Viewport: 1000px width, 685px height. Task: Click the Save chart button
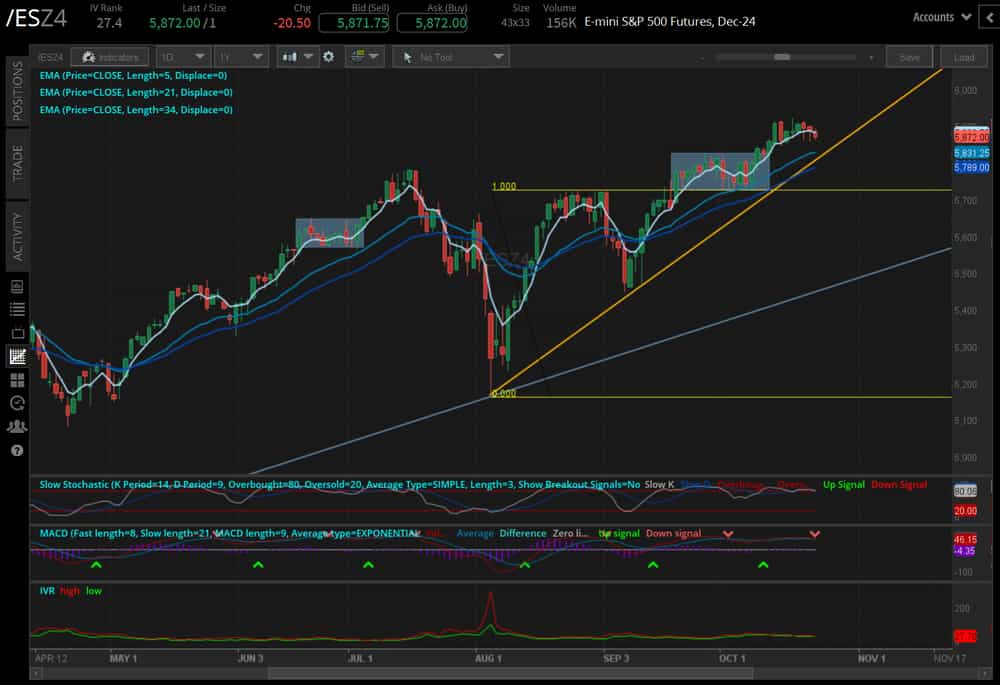909,57
